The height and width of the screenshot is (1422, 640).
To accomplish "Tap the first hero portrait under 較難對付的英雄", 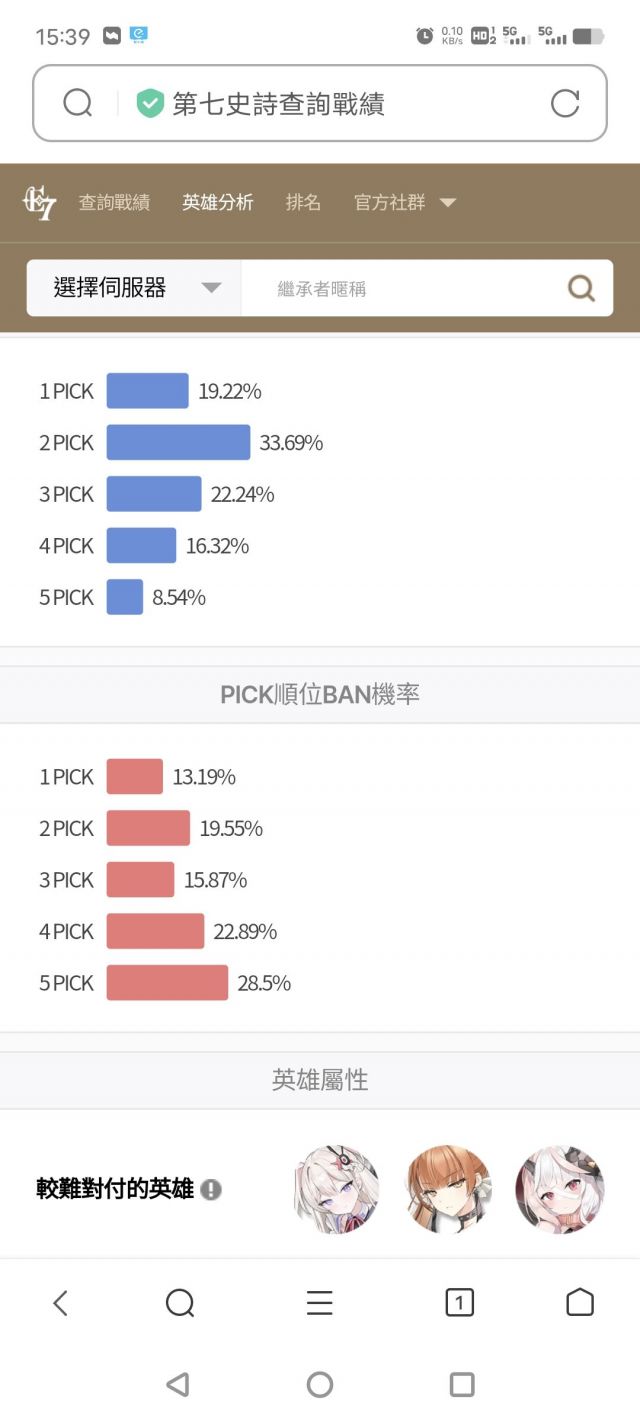I will (335, 1190).
